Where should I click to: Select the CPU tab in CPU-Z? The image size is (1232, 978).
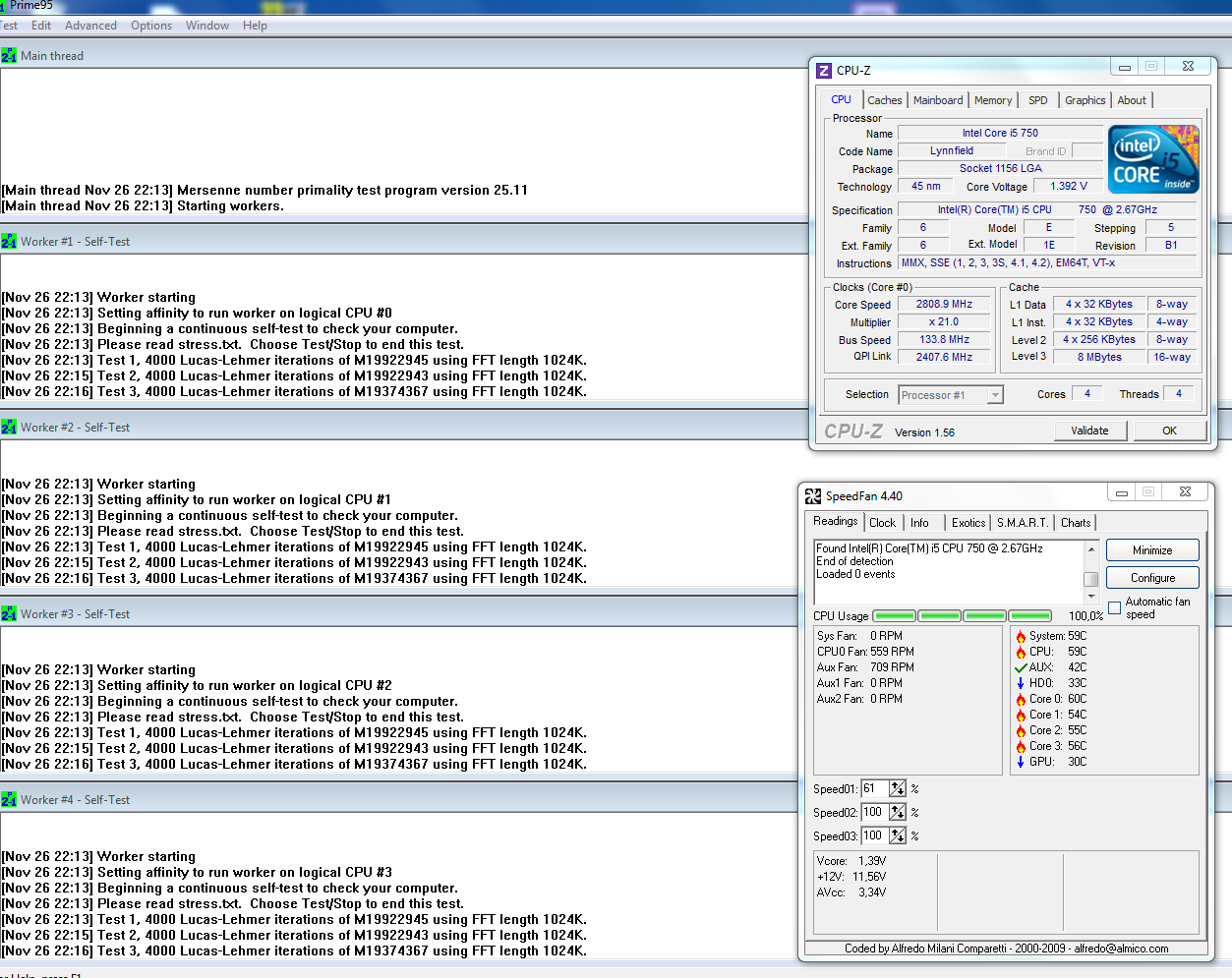[842, 99]
